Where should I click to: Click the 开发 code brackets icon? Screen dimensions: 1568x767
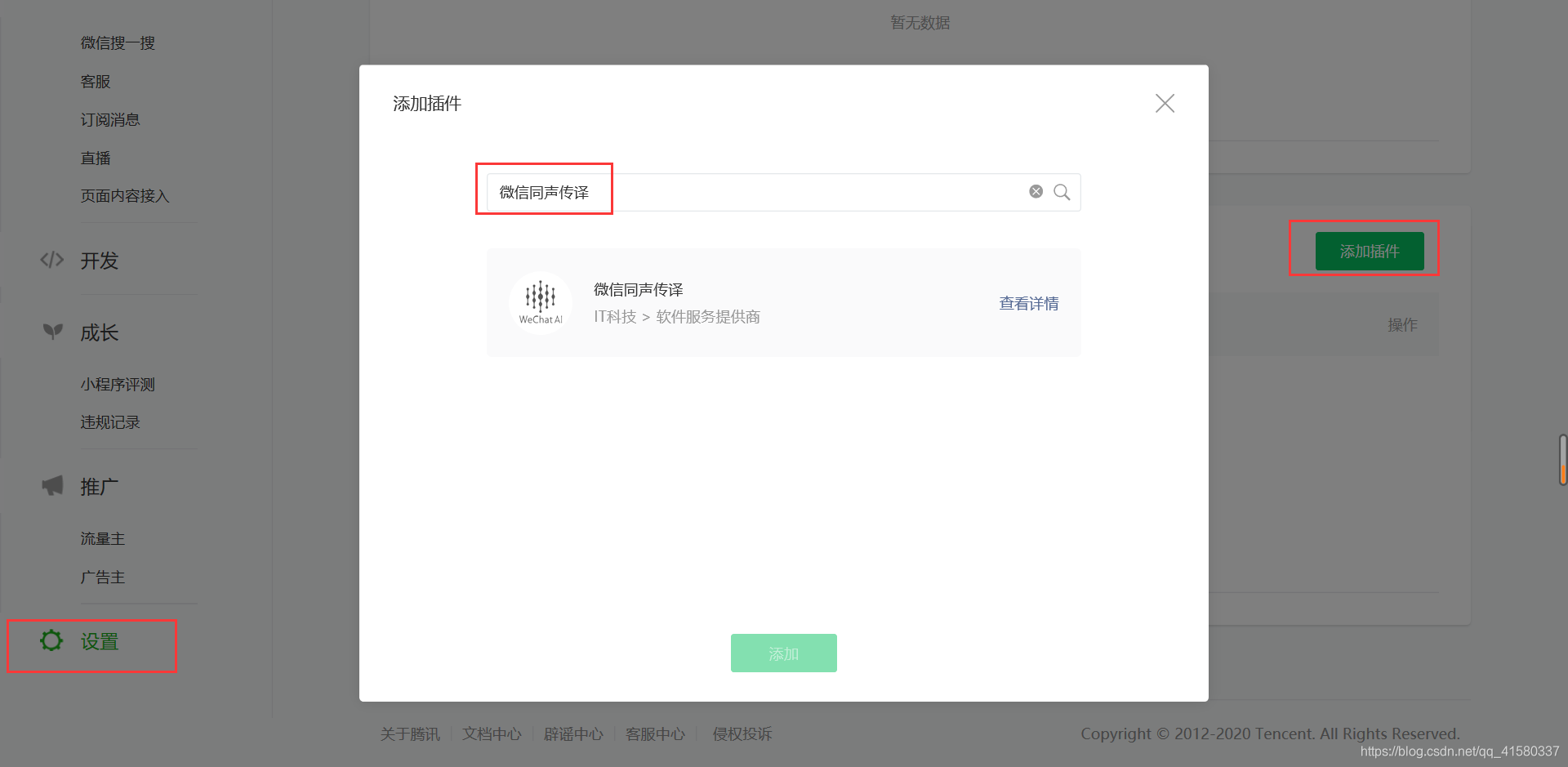[52, 260]
